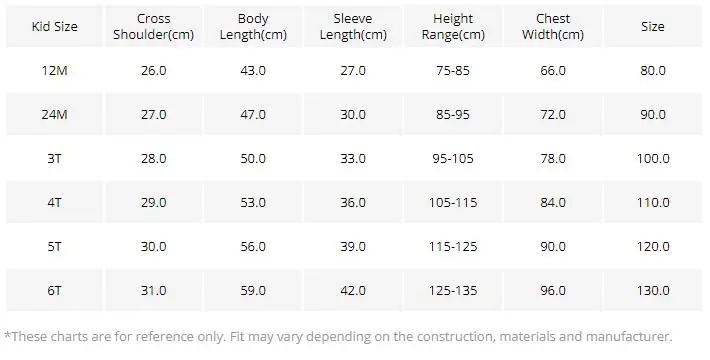Click the 24M size row label
The width and height of the screenshot is (710, 360).
coord(54,115)
